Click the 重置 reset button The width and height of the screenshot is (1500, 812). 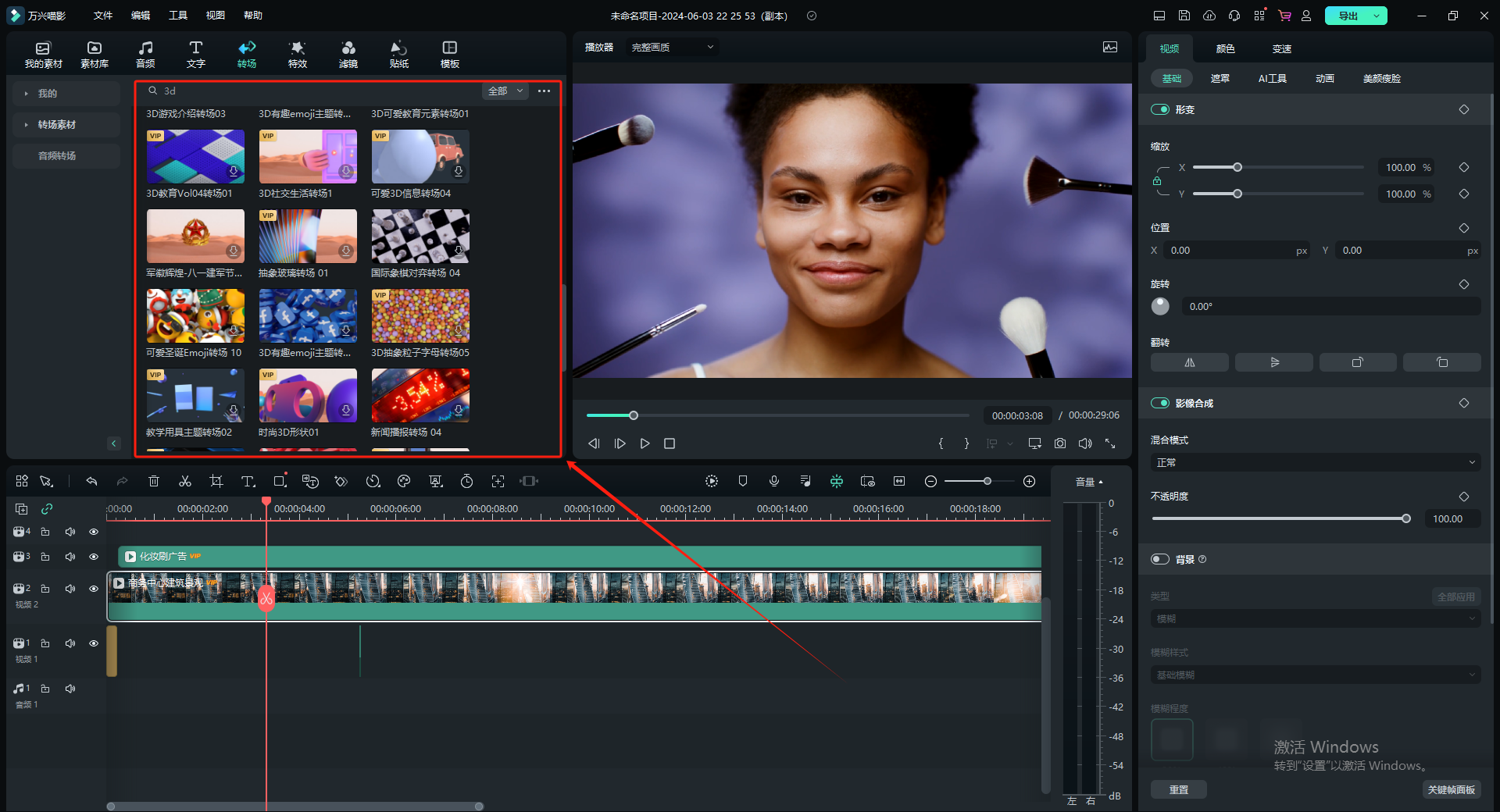pos(1178,790)
